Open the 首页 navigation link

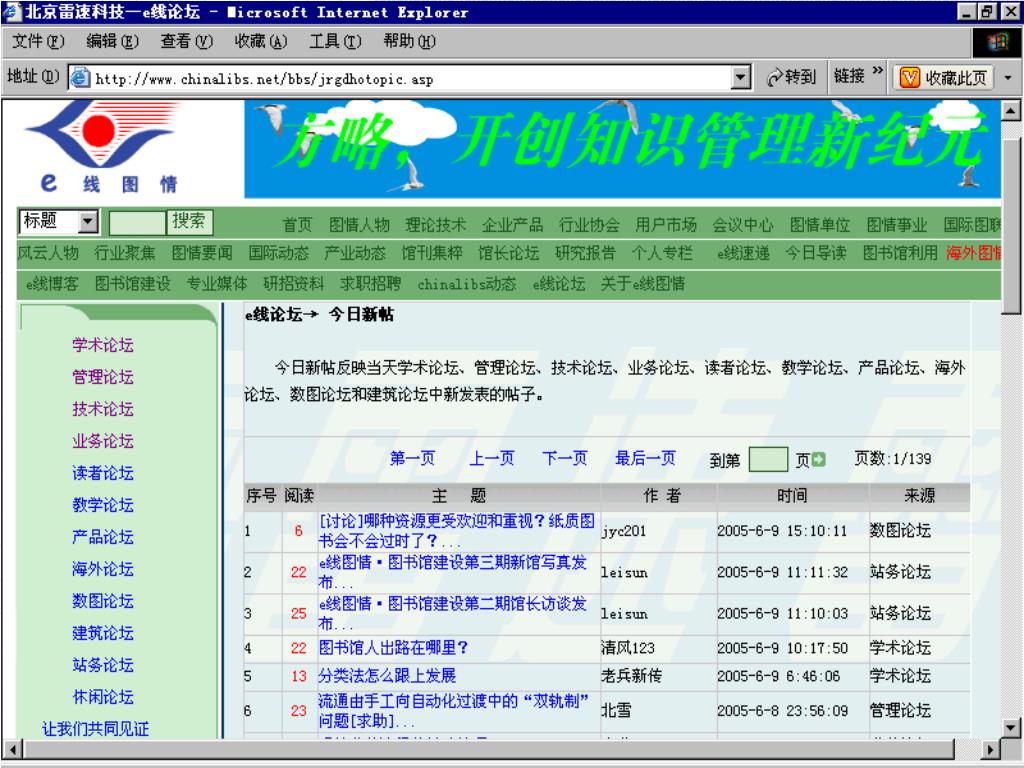pos(297,225)
